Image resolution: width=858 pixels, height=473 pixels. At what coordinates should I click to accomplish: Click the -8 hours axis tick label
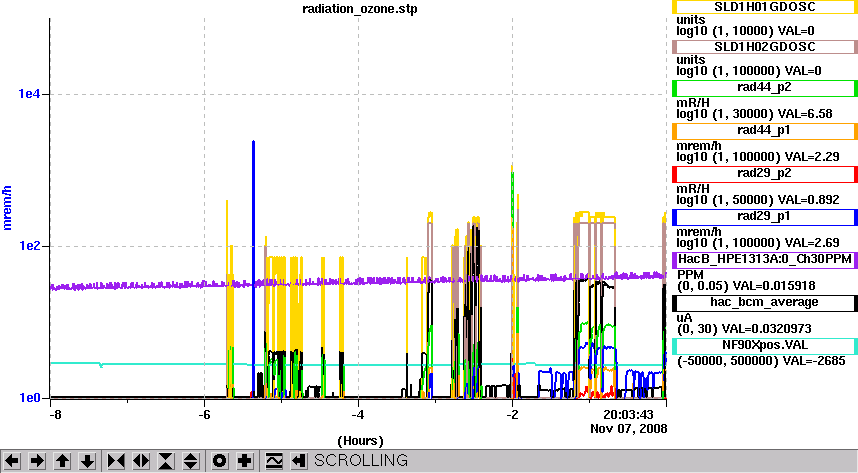coord(55,415)
